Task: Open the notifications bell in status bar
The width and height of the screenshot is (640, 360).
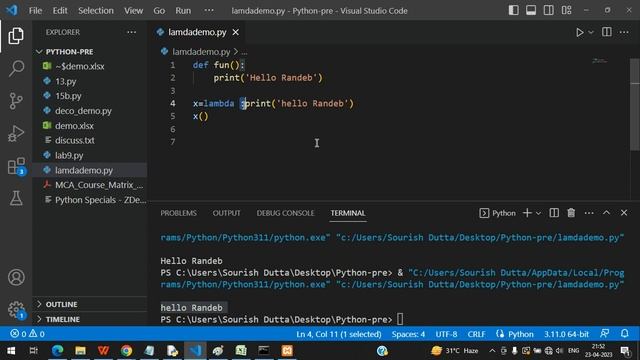Action: point(624,334)
